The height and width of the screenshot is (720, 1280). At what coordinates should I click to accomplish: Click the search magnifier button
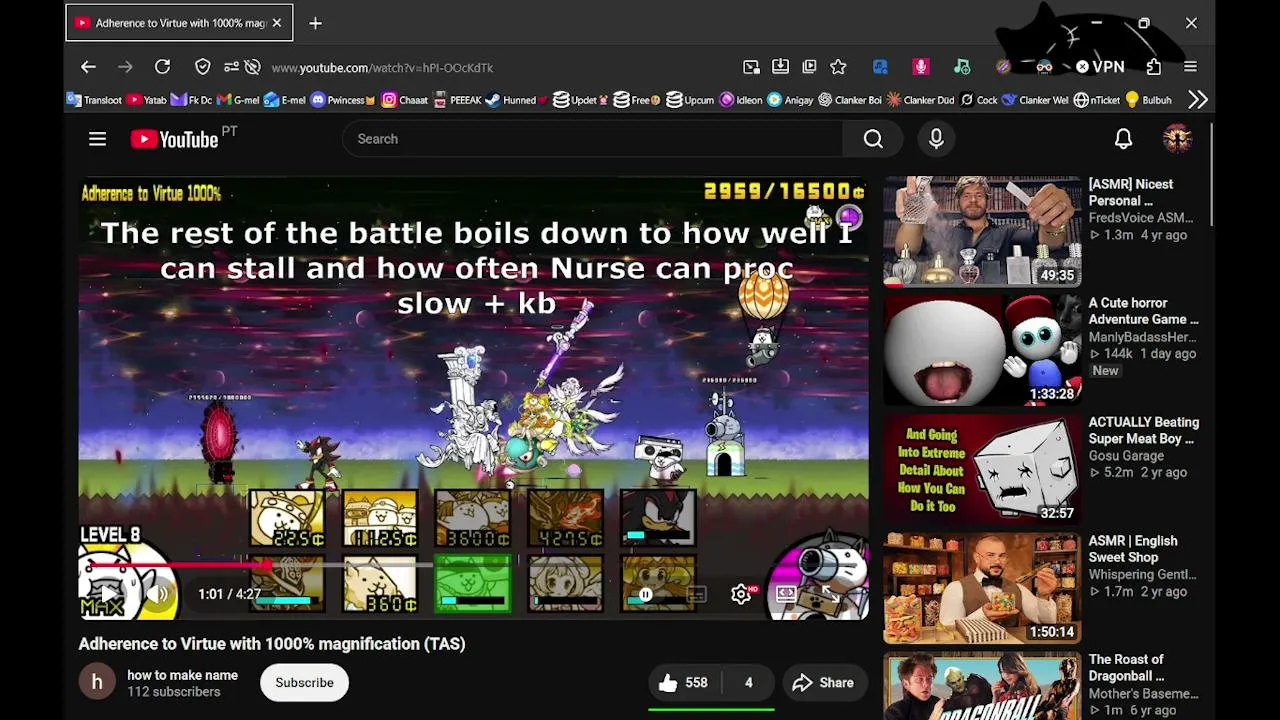click(x=873, y=139)
